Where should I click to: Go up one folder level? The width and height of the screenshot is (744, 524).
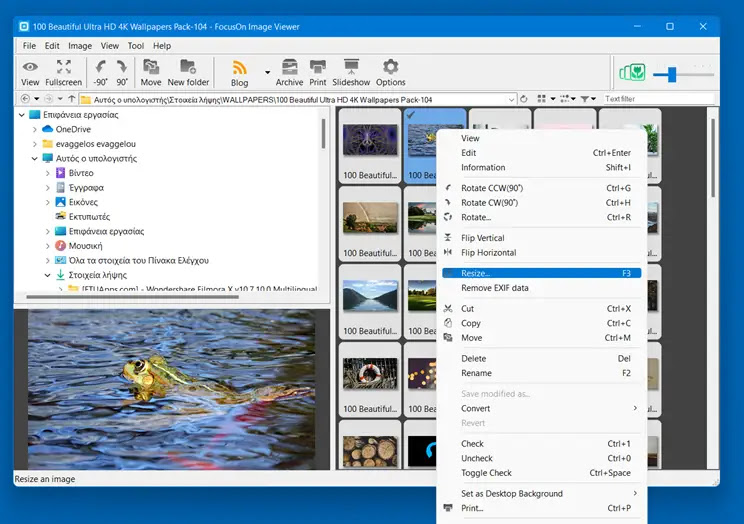pos(72,99)
